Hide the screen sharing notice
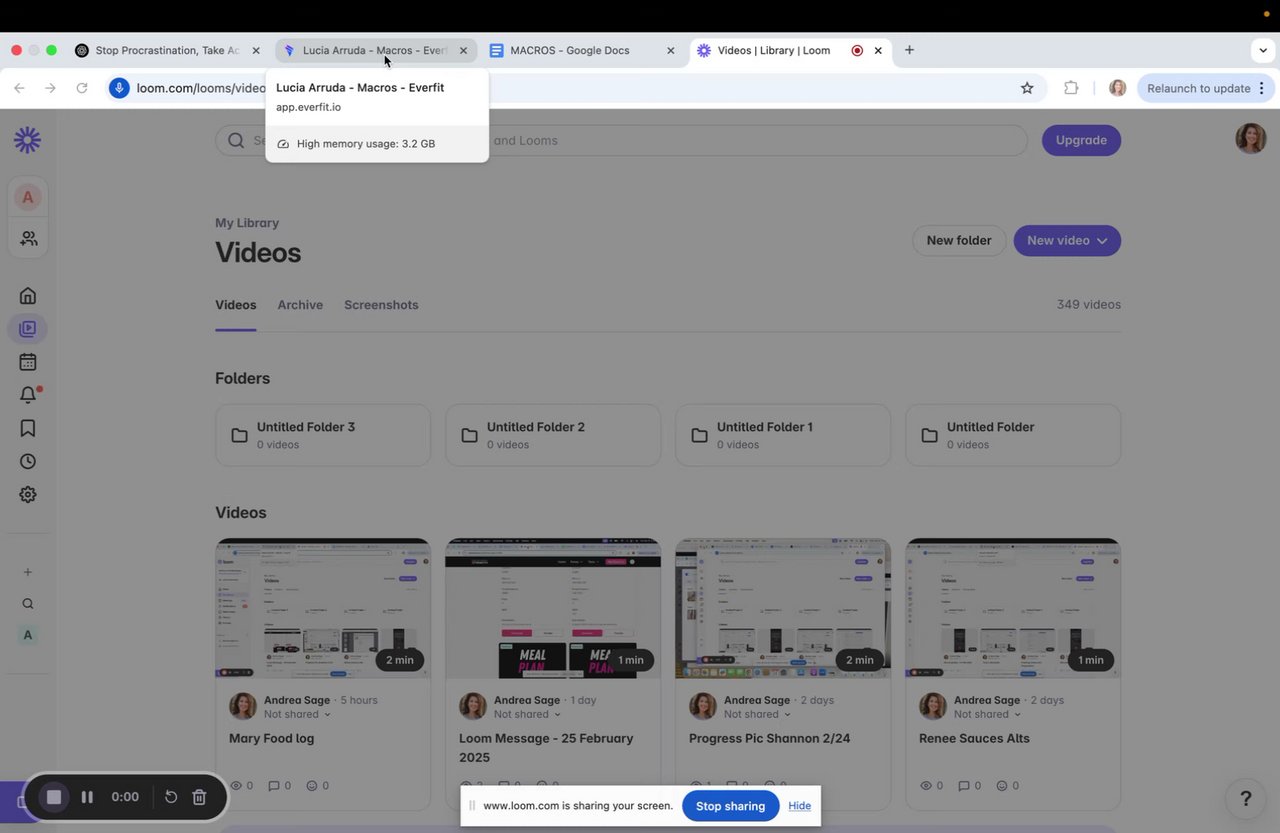This screenshot has width=1280, height=833. point(800,806)
